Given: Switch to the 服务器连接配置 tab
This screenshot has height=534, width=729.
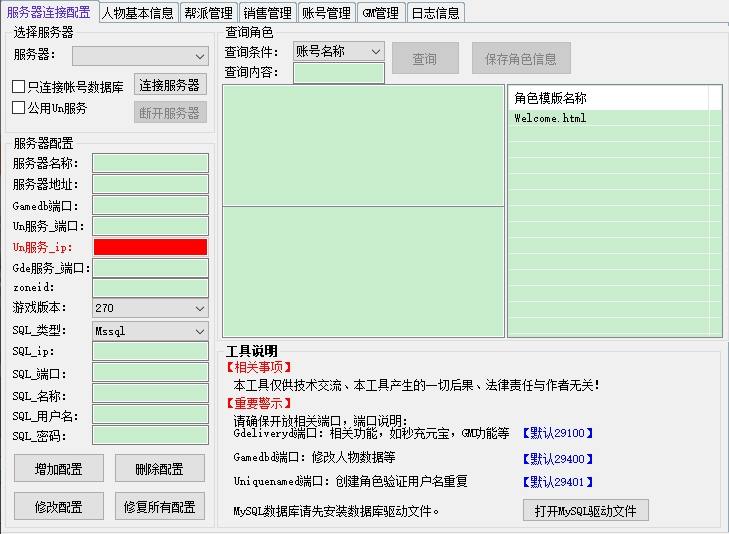Looking at the screenshot, I should [x=49, y=12].
